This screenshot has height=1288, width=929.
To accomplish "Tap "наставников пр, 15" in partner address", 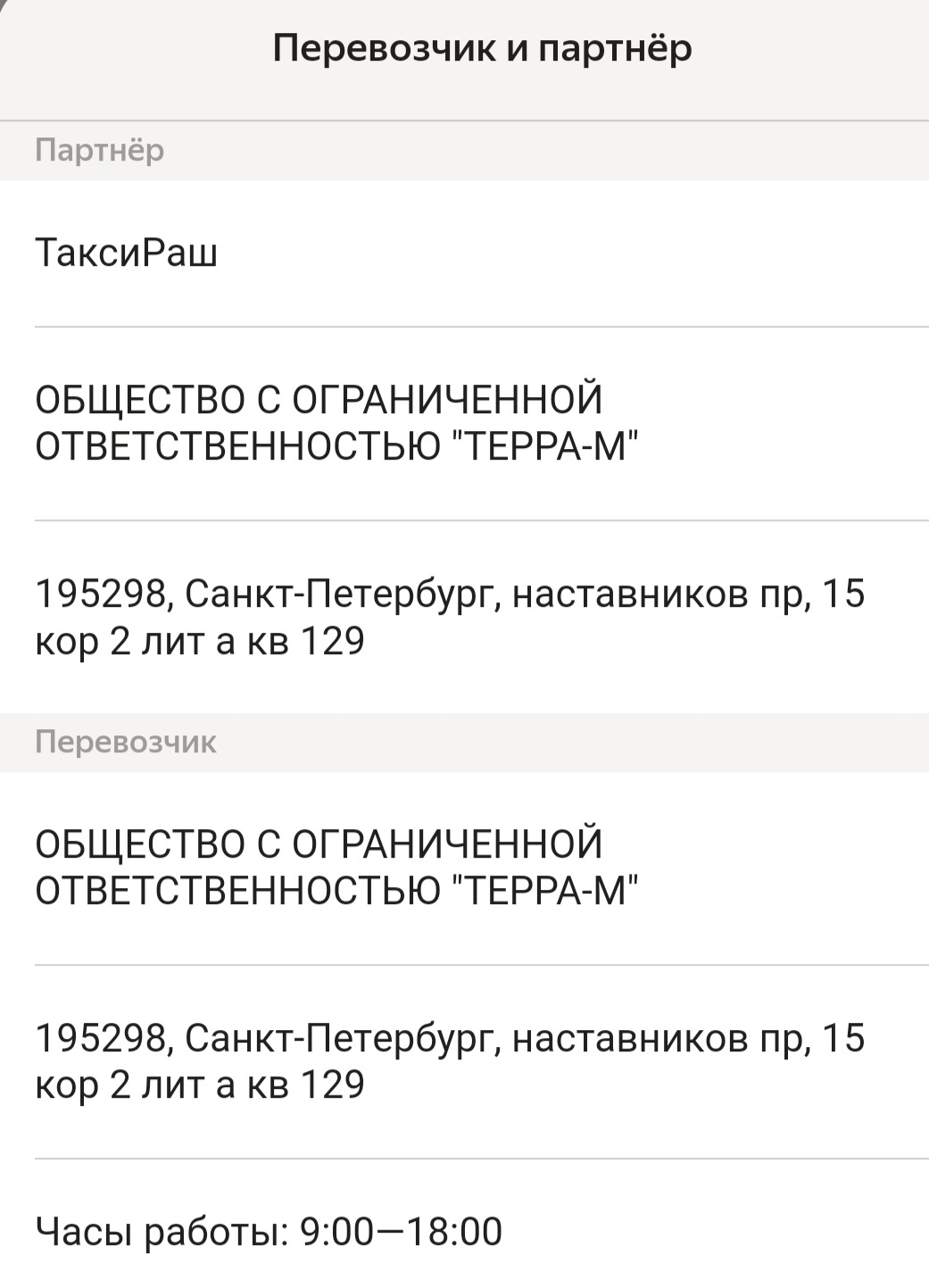I will tap(688, 594).
